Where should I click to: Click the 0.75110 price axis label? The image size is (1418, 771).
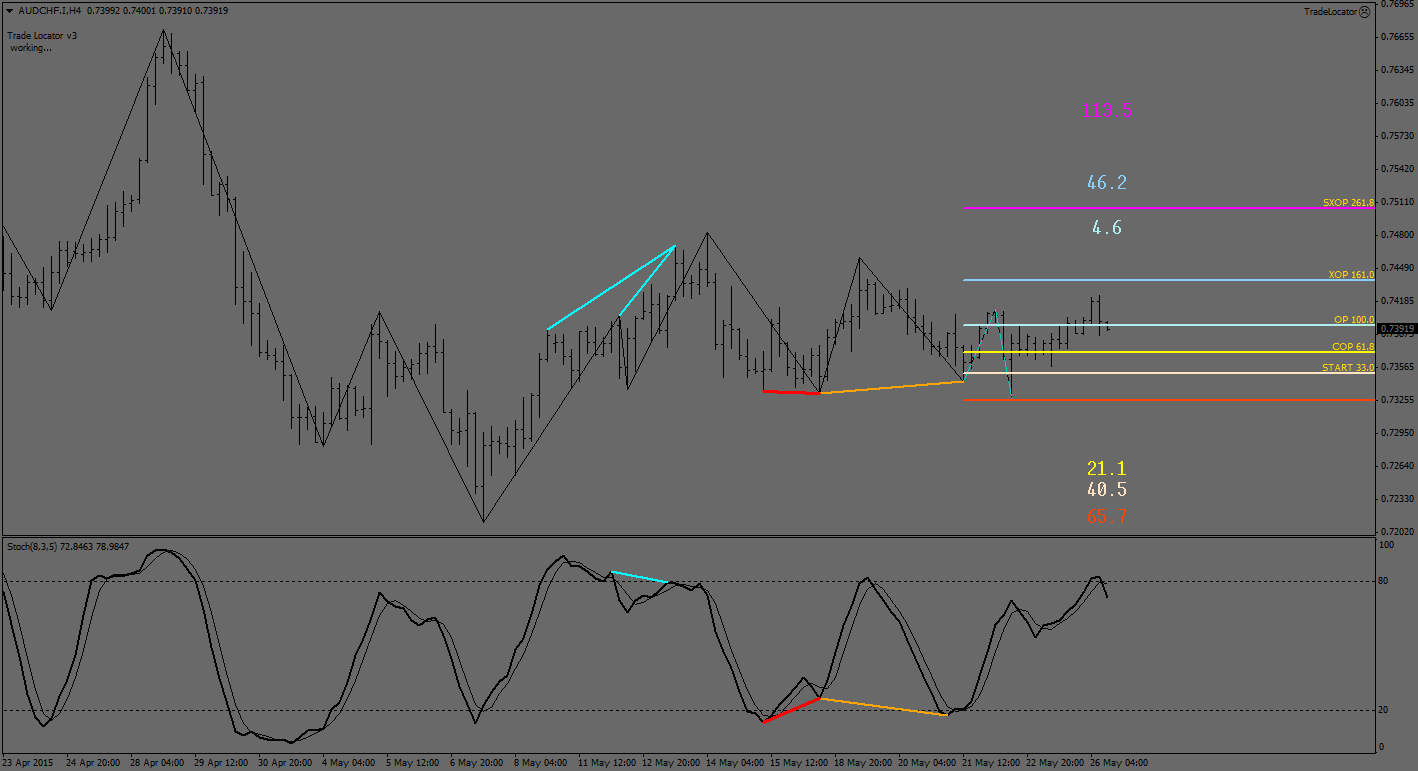coord(1396,202)
